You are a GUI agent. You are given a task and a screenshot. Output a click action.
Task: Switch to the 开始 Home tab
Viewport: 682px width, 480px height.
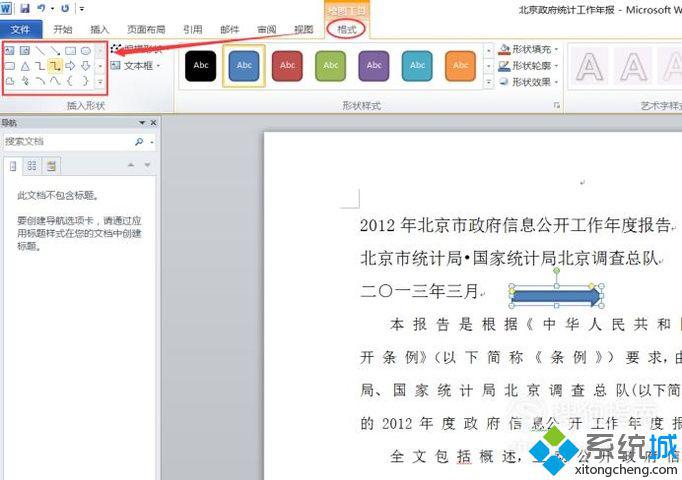[63, 29]
